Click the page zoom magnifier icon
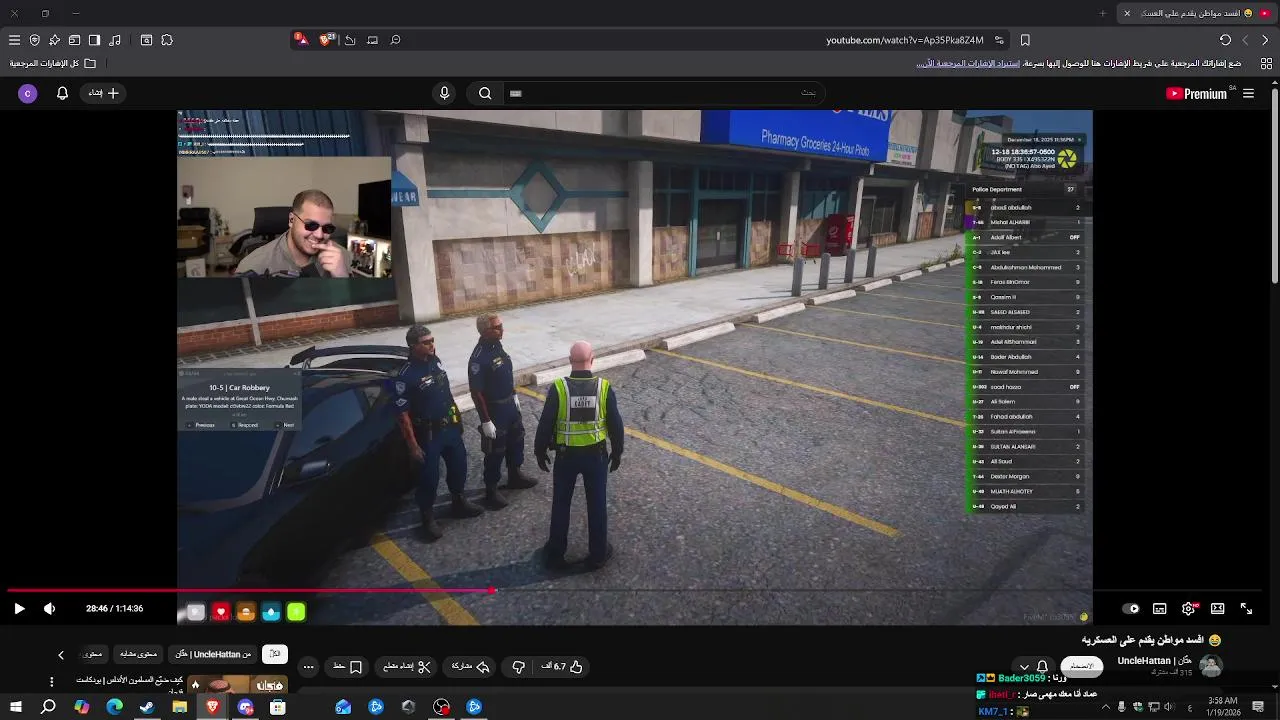The height and width of the screenshot is (720, 1280). point(395,40)
